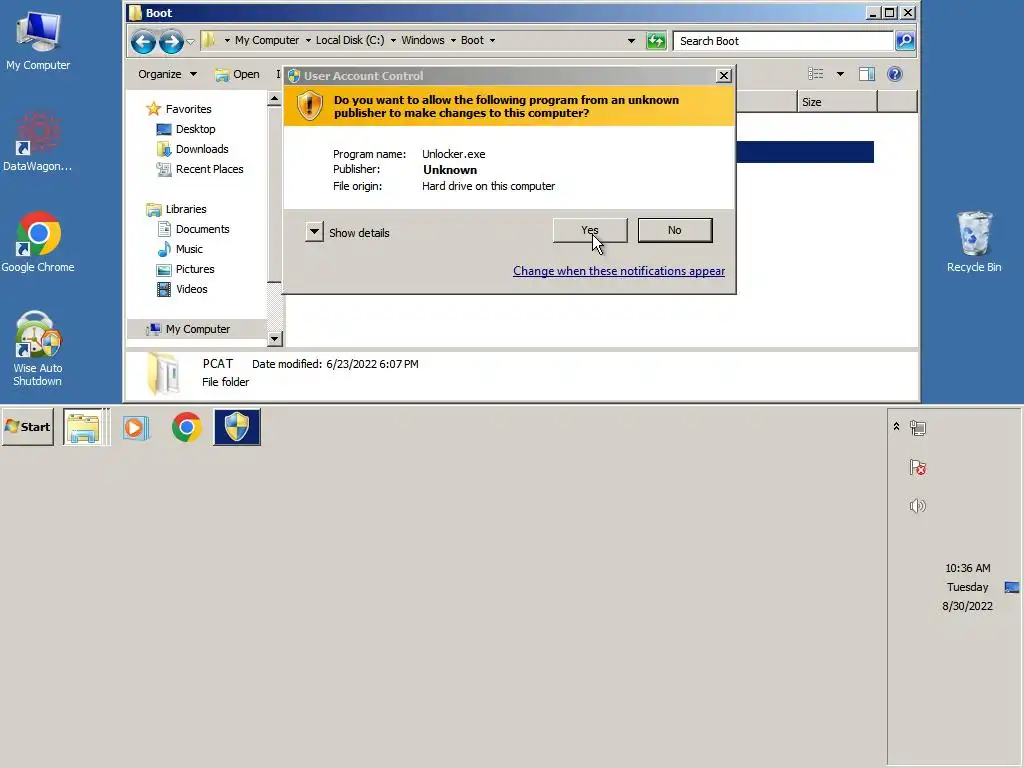Click the UAC shield taskbar icon
This screenshot has width=1024, height=768.
click(237, 427)
